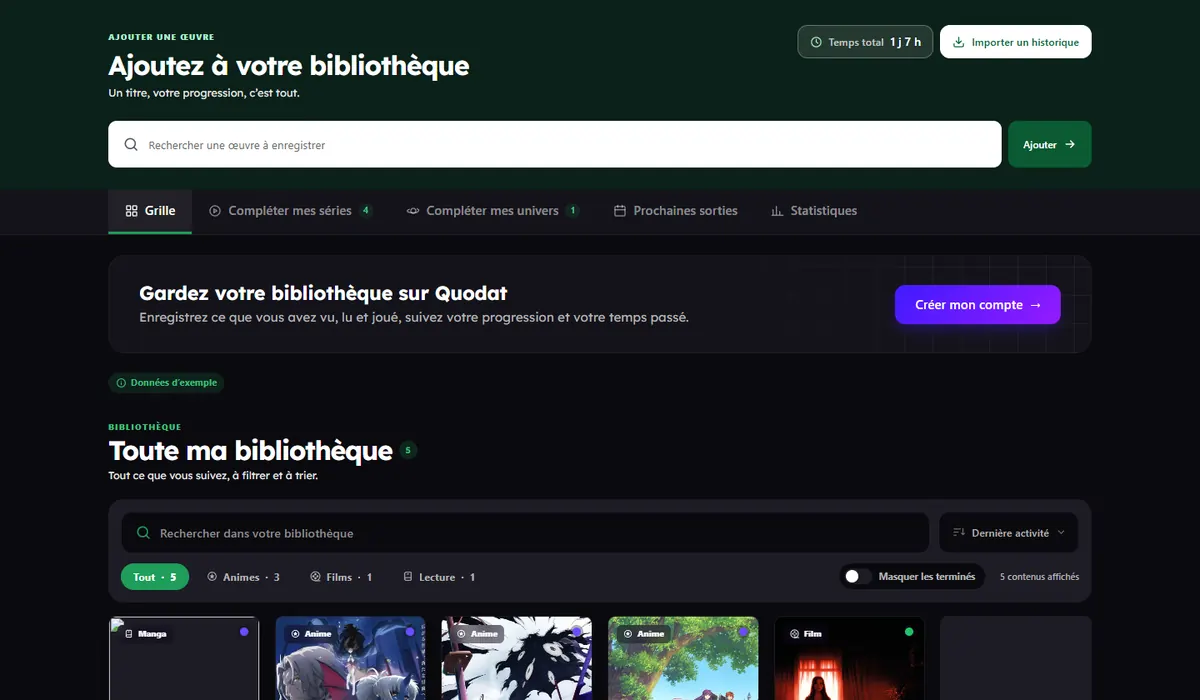The image size is (1200, 700).
Task: Filter library by Films · 1
Action: pos(341,577)
